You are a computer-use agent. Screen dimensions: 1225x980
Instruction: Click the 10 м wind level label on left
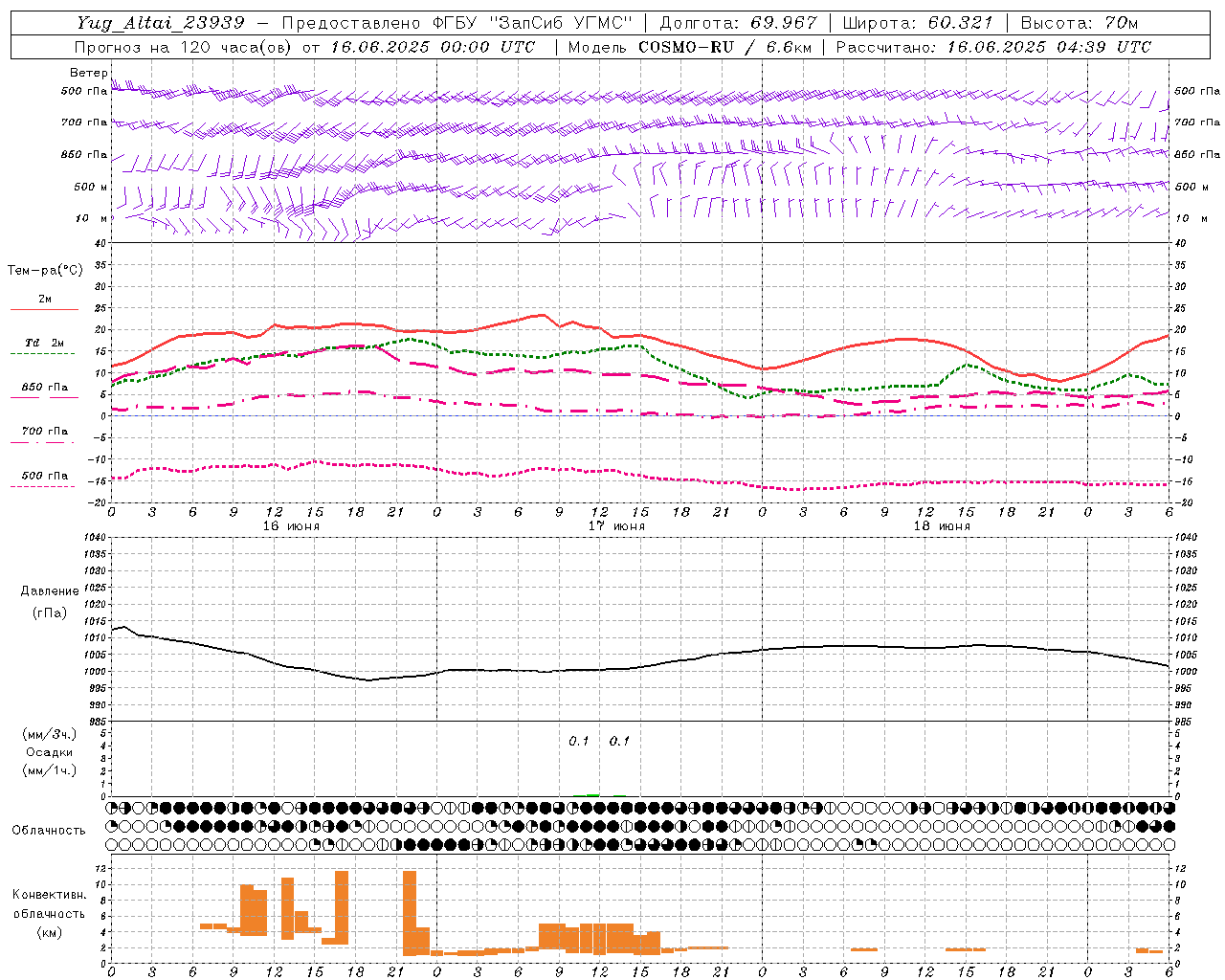click(x=92, y=218)
